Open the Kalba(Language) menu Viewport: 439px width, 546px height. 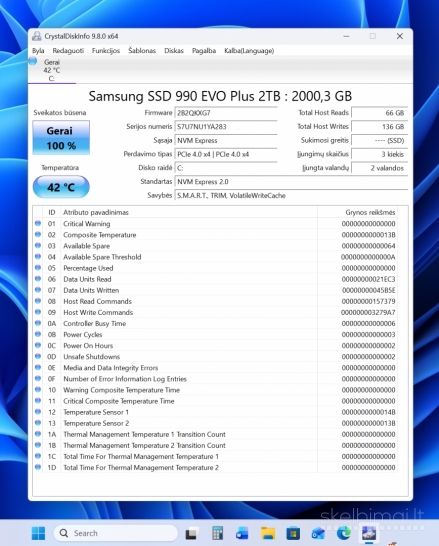[x=249, y=51]
